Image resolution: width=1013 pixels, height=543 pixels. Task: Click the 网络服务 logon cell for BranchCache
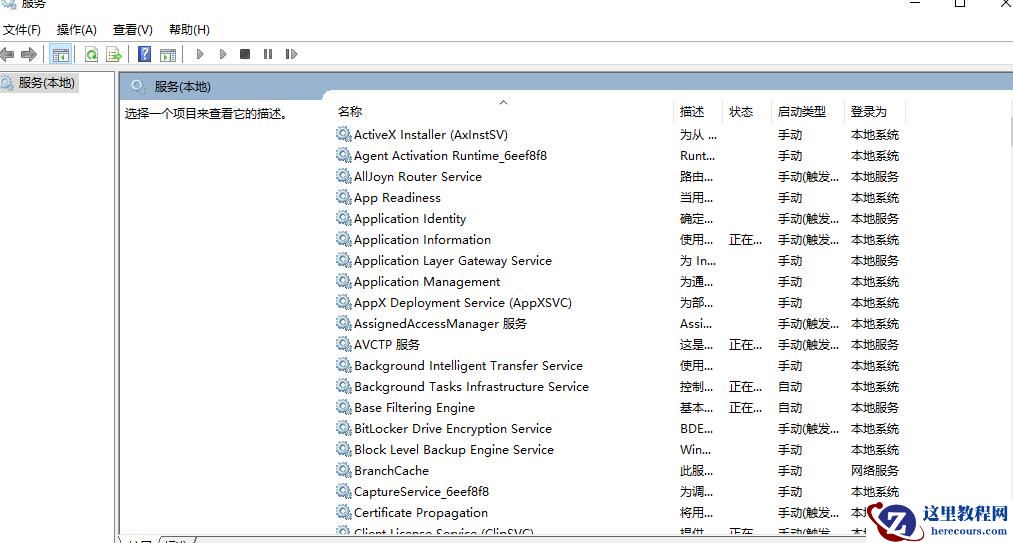click(875, 471)
